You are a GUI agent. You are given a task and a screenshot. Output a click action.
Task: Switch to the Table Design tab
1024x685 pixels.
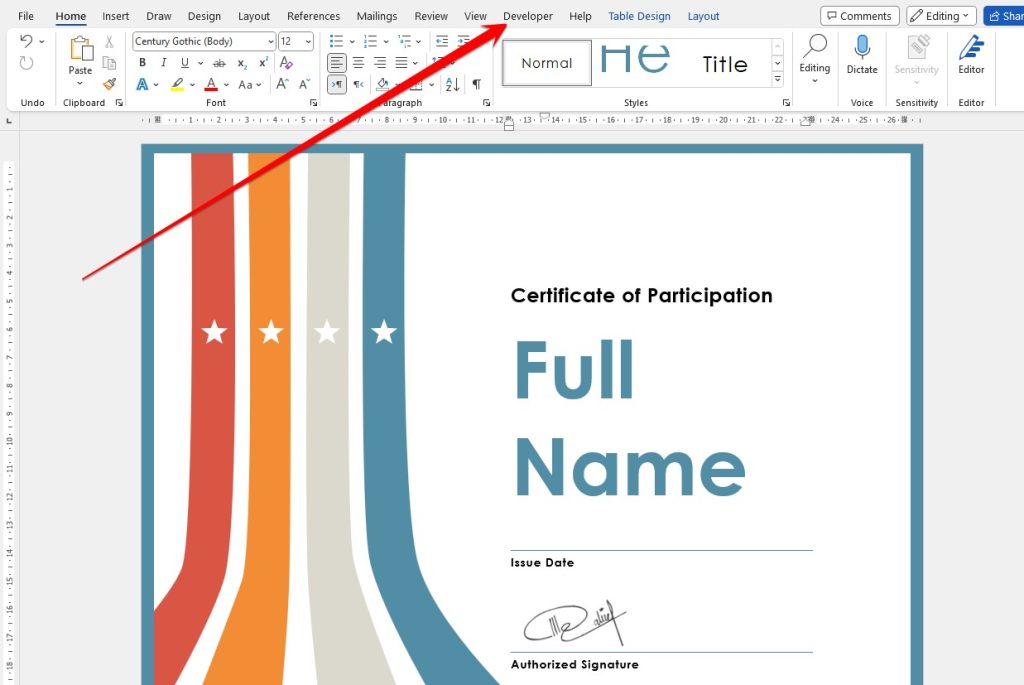[x=639, y=16]
